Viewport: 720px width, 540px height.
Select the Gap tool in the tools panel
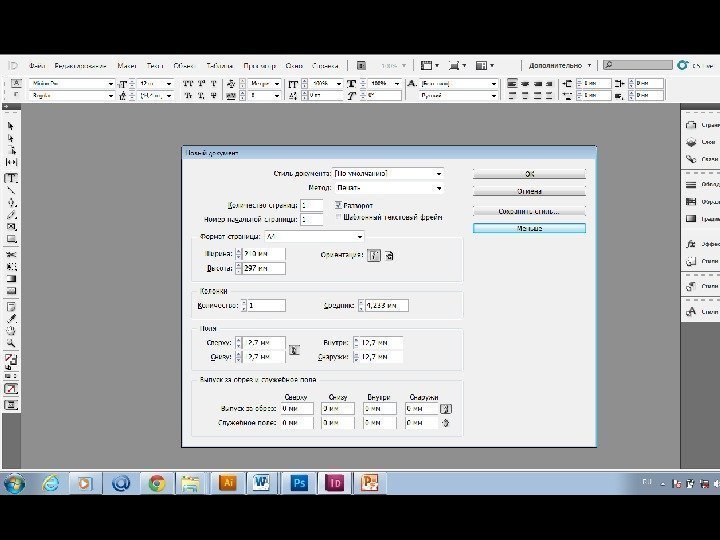pyautogui.click(x=11, y=162)
